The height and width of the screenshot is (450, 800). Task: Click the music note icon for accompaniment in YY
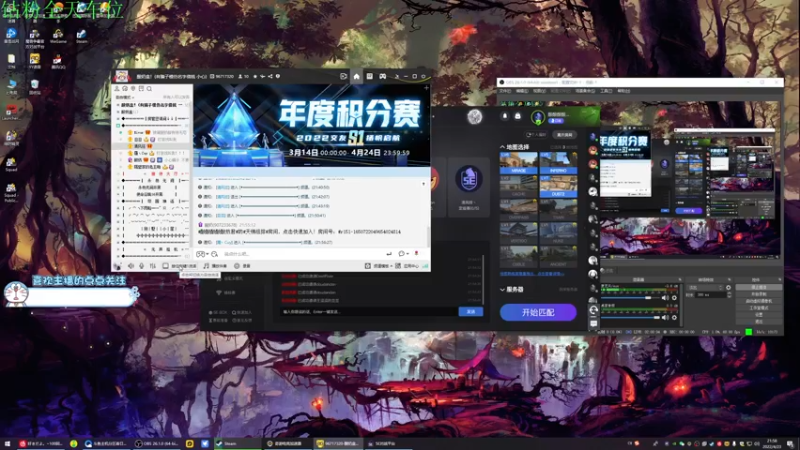tap(206, 266)
